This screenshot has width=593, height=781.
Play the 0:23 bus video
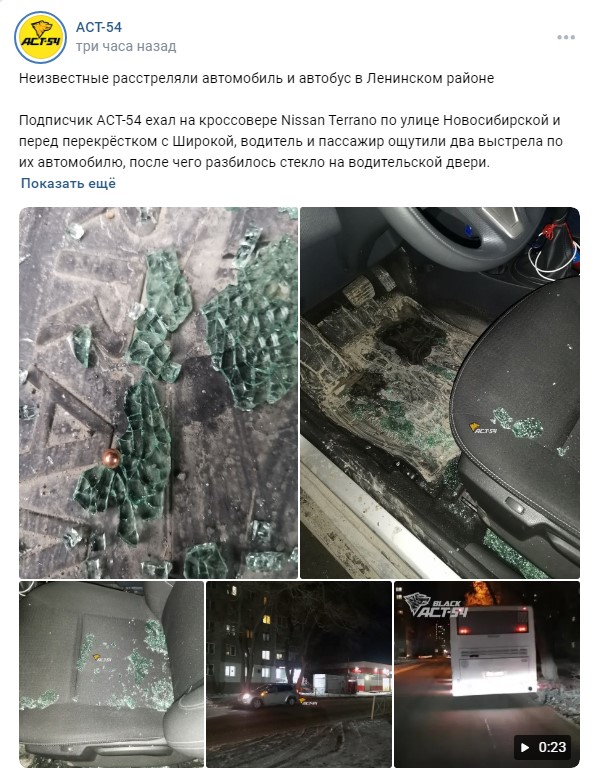click(487, 674)
